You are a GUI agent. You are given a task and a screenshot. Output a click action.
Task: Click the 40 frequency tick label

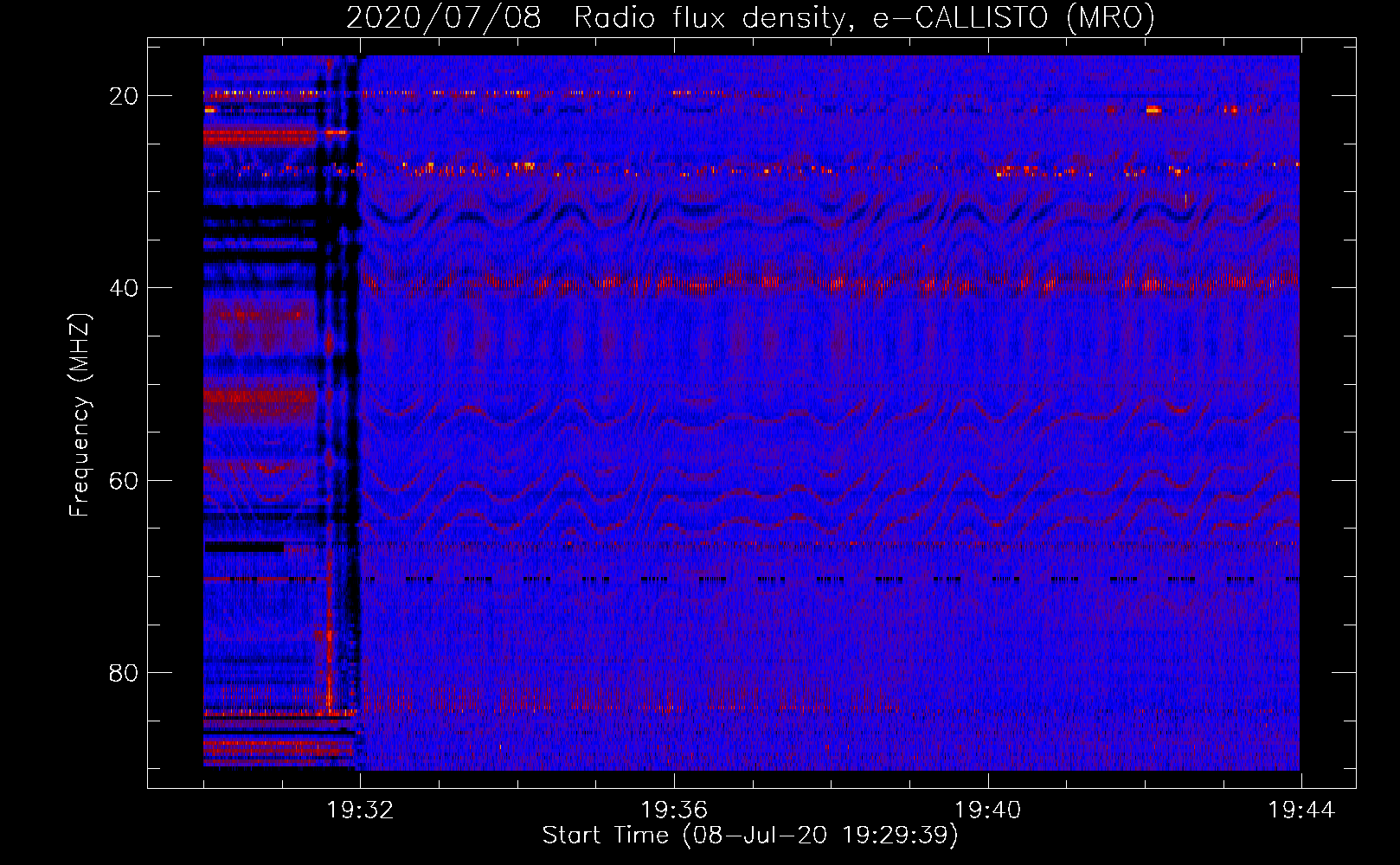(x=124, y=288)
